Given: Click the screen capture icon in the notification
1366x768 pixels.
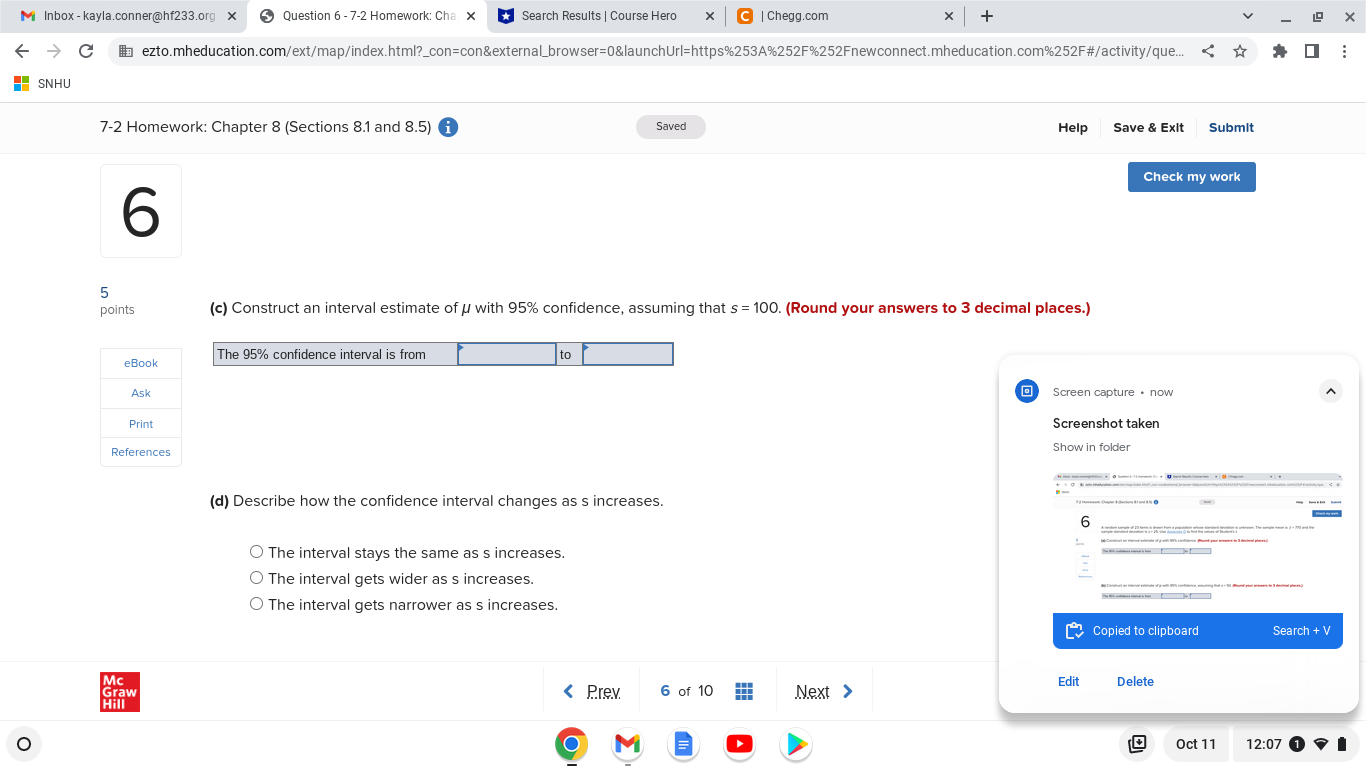Looking at the screenshot, I should [1026, 391].
